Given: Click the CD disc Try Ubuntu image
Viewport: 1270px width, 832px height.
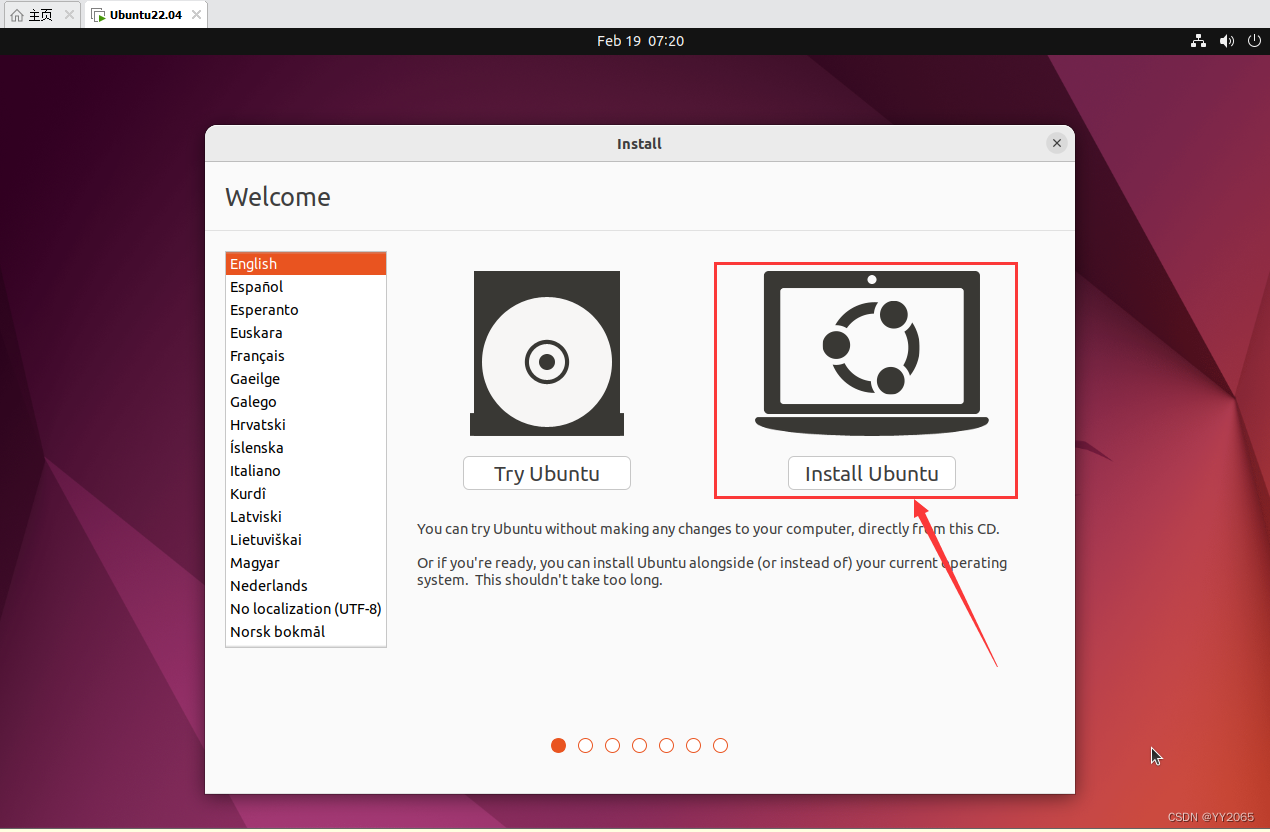Looking at the screenshot, I should click(x=547, y=353).
